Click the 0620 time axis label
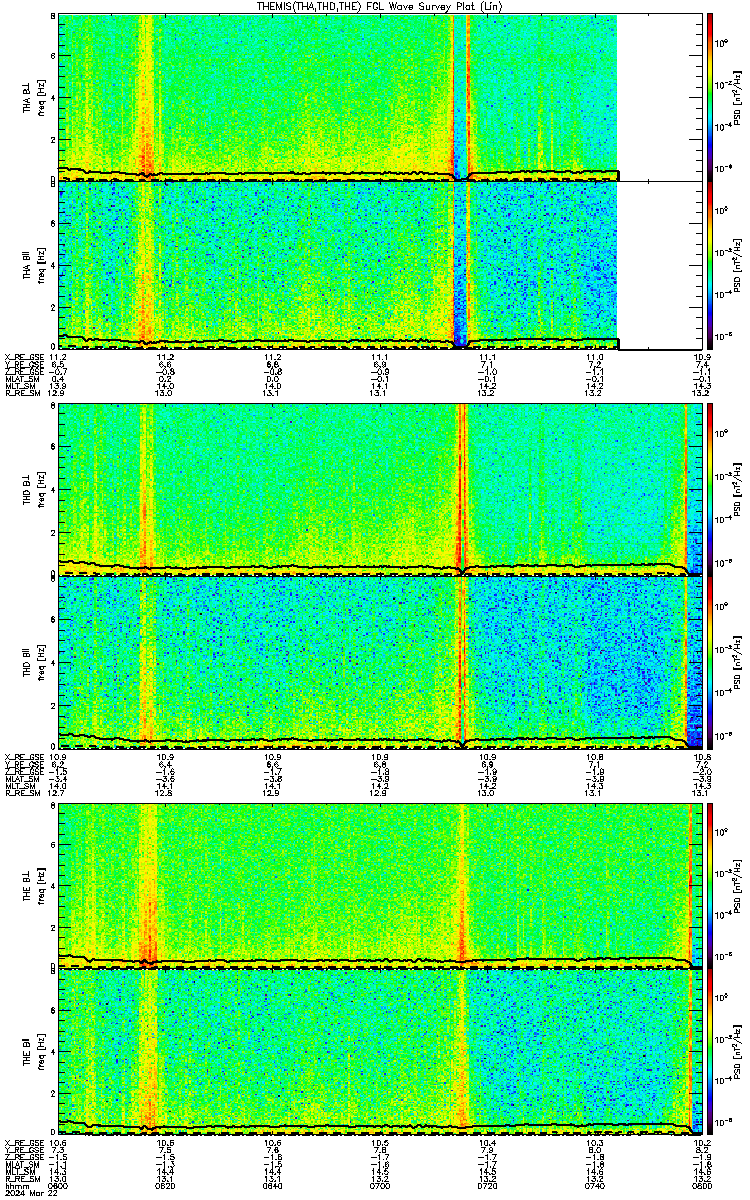 click(x=165, y=1185)
